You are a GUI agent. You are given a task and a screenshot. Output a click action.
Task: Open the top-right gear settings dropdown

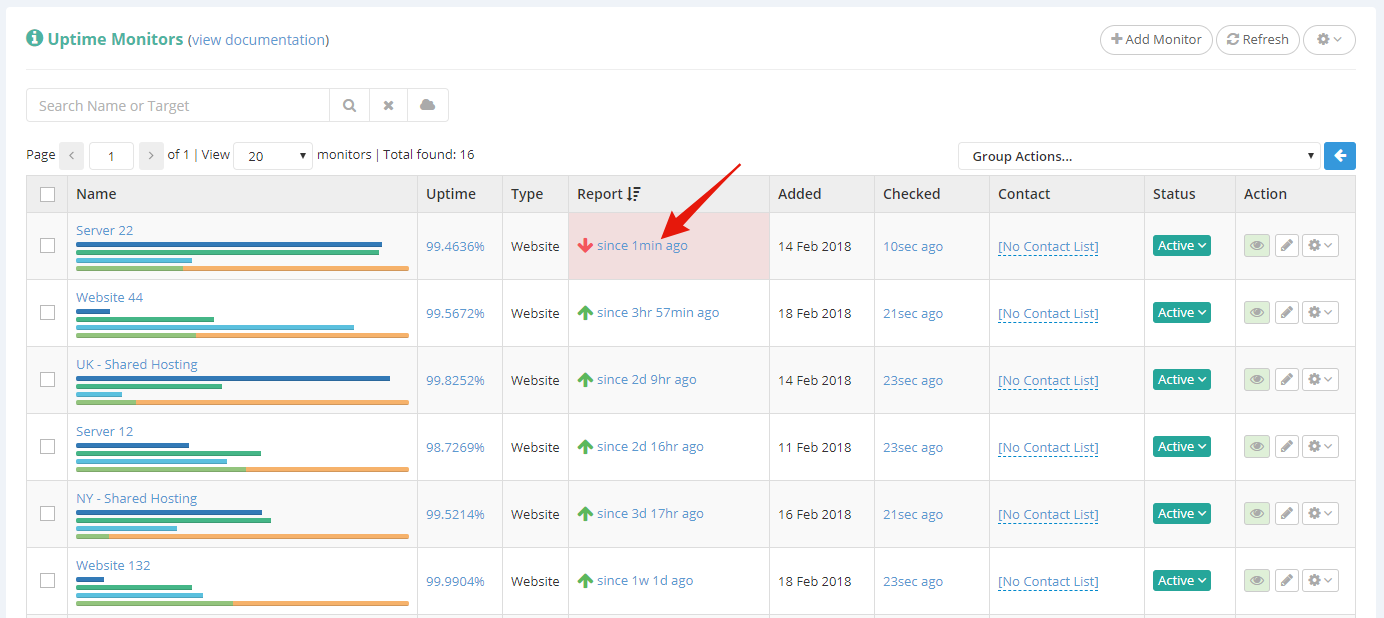point(1329,39)
